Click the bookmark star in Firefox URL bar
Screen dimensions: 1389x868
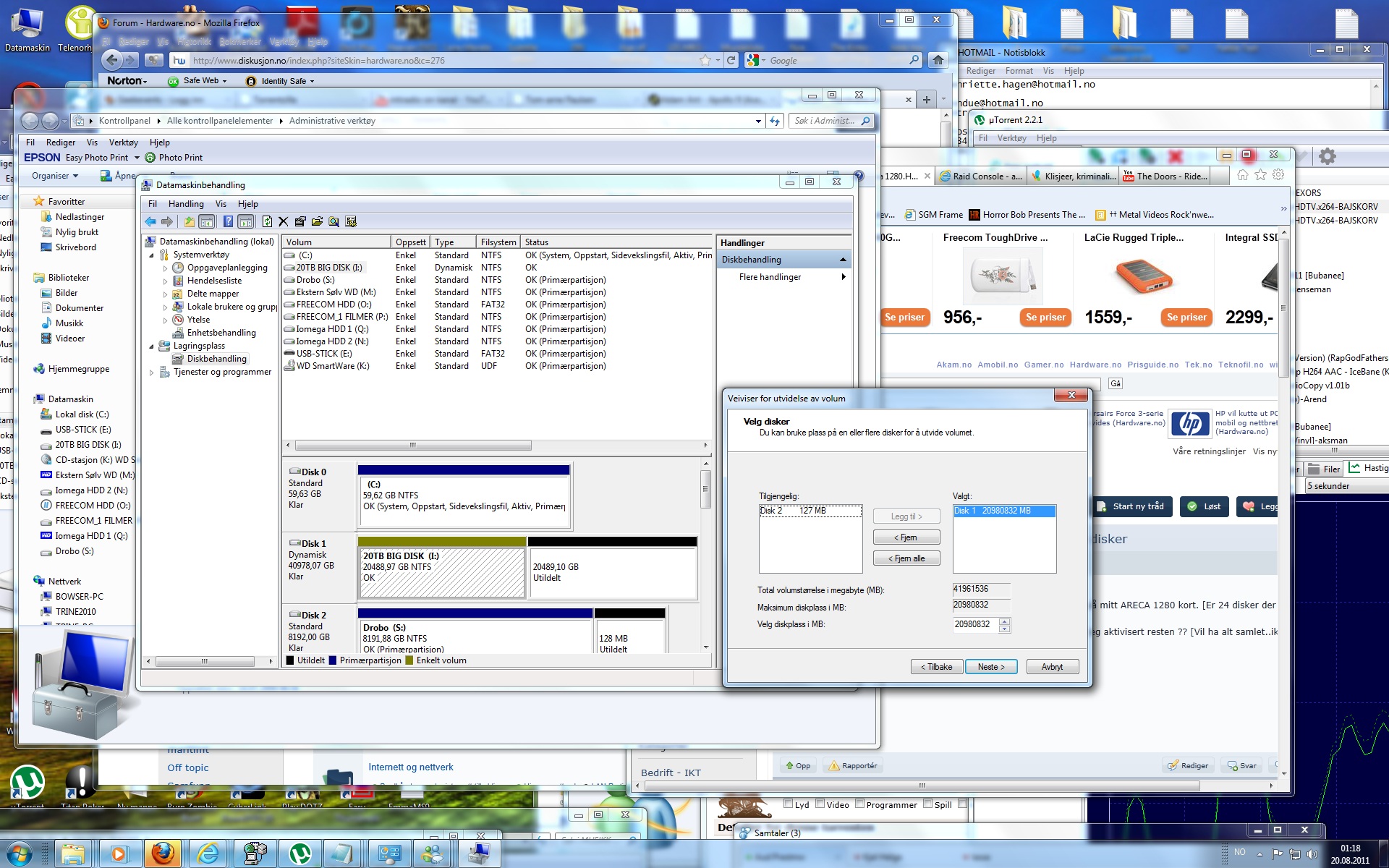click(705, 60)
